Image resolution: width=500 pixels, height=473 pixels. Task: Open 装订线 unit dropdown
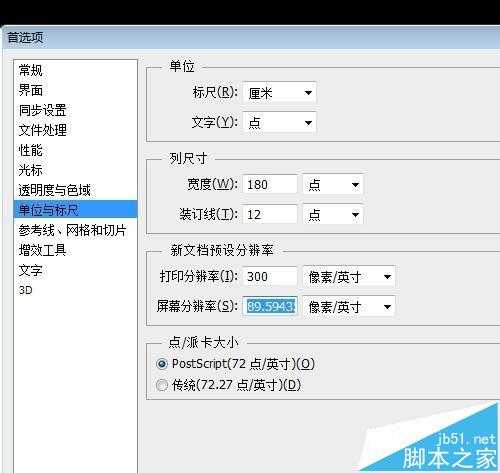point(333,214)
